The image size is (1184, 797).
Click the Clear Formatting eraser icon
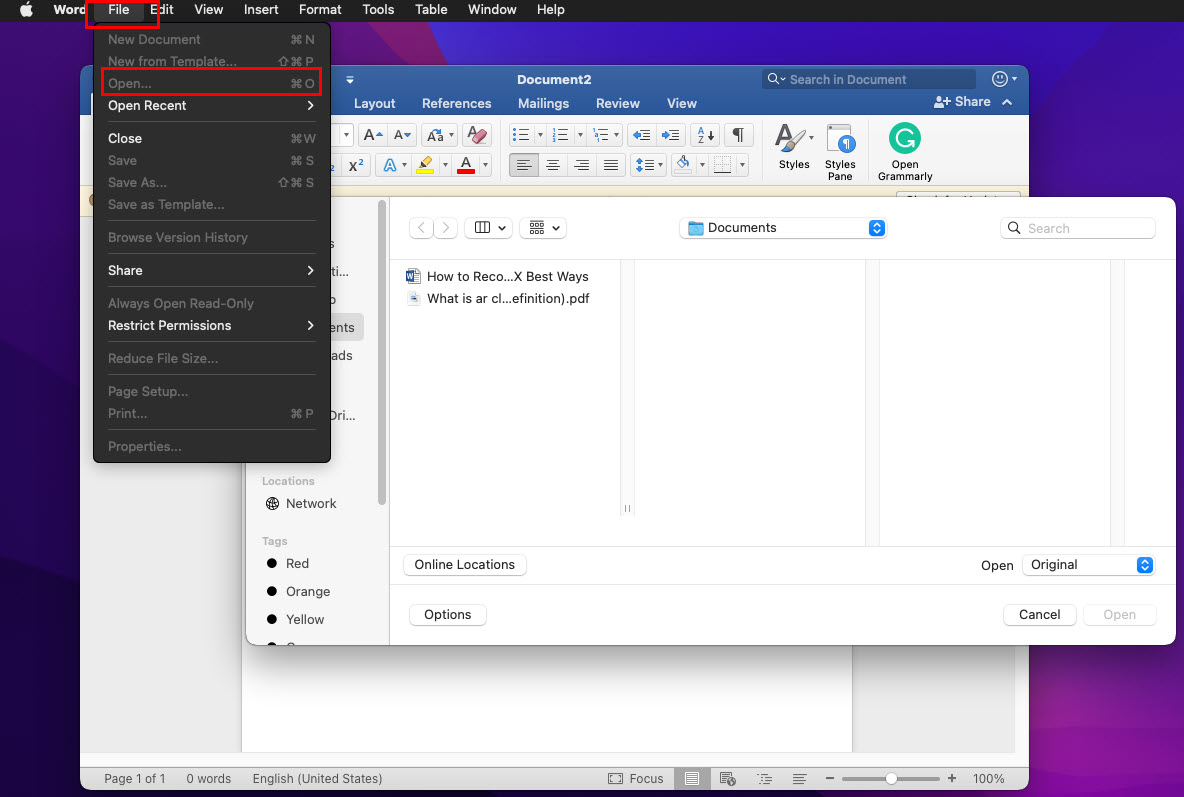(477, 135)
